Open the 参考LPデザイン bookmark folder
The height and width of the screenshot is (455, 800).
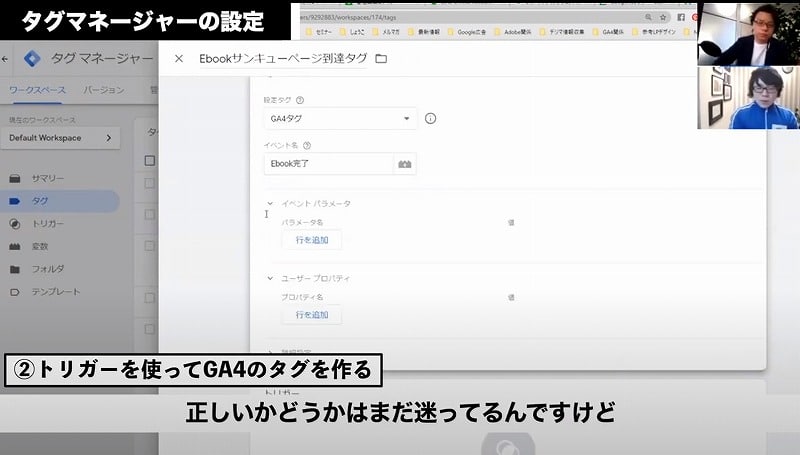[x=654, y=32]
